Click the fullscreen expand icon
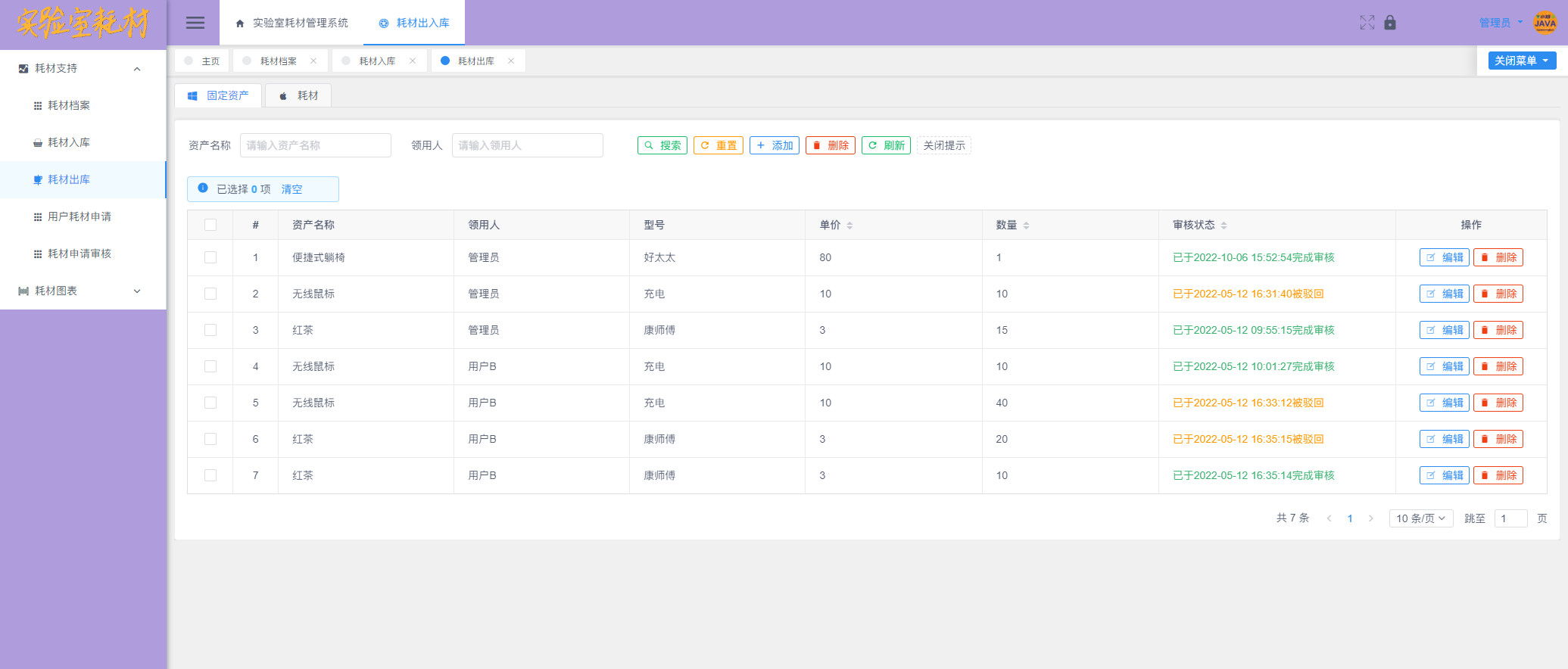This screenshot has height=669, width=1568. tap(1367, 23)
